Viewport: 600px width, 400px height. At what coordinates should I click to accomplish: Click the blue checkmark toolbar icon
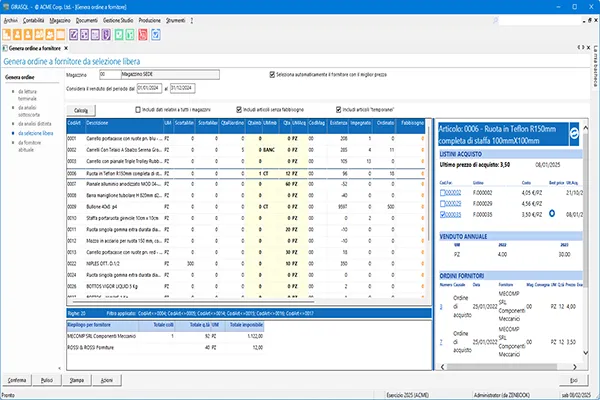(155, 34)
